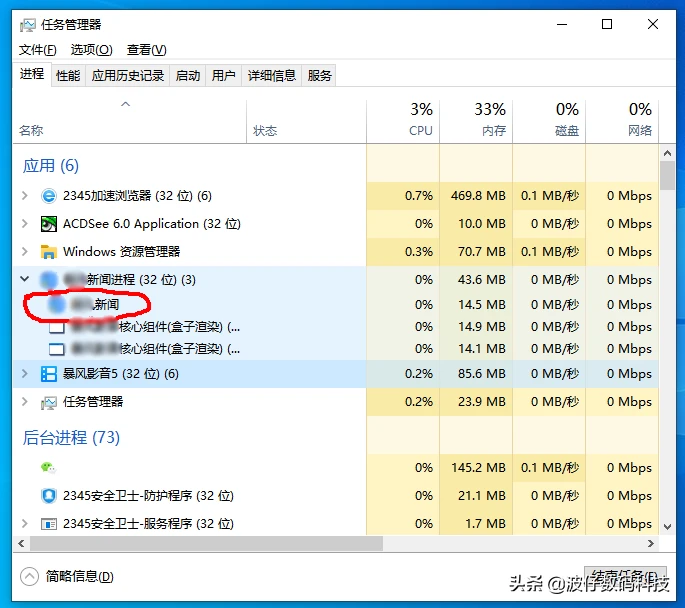Click the 85.6 MB memory value
The width and height of the screenshot is (685, 608).
point(481,374)
